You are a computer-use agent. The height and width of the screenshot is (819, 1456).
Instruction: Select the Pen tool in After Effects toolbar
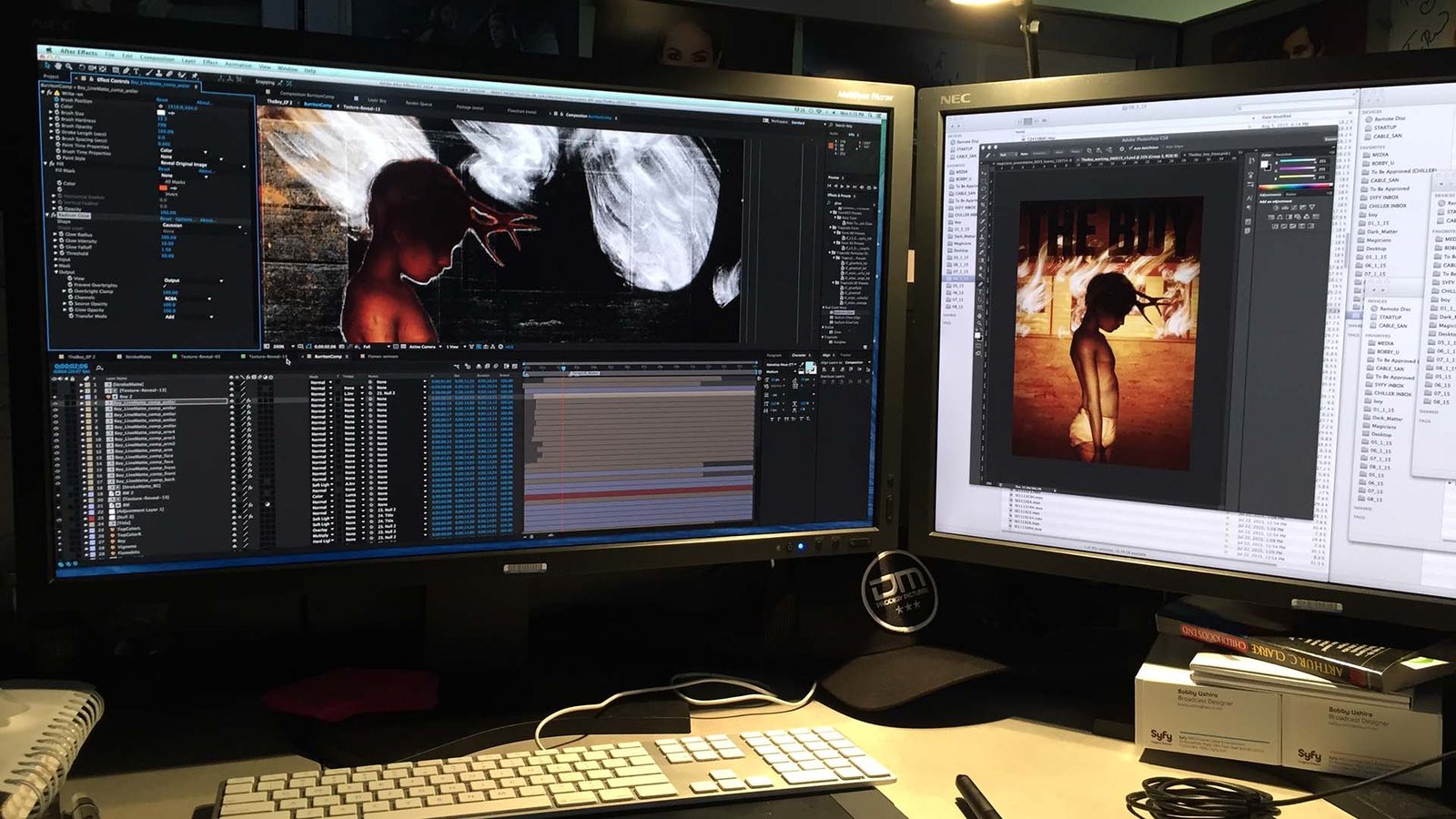pos(126,69)
